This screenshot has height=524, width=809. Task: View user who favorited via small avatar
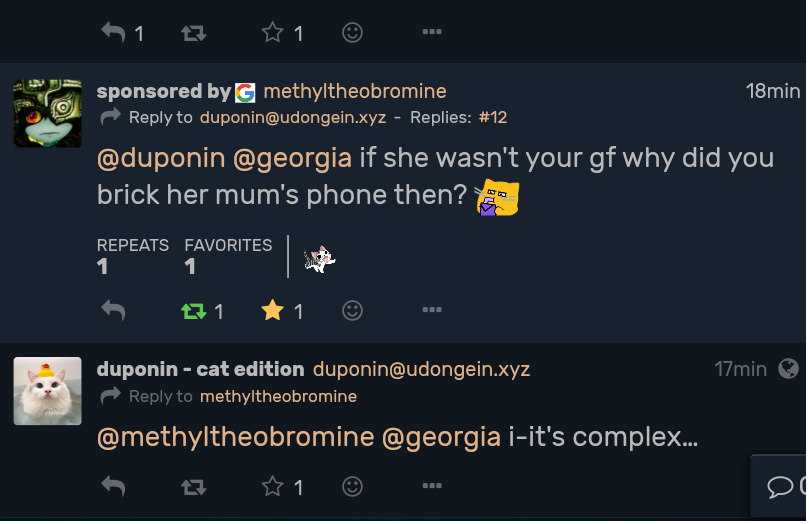coord(319,258)
